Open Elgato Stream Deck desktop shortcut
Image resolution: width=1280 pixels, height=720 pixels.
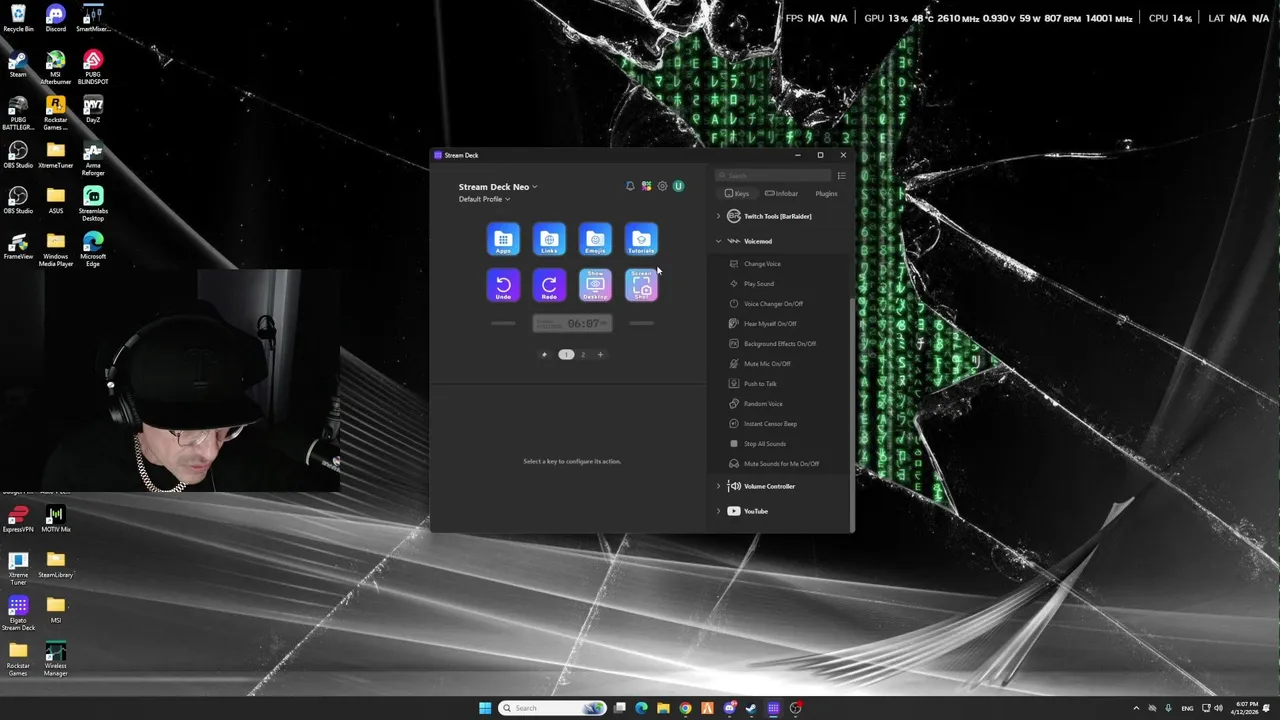tap(18, 614)
